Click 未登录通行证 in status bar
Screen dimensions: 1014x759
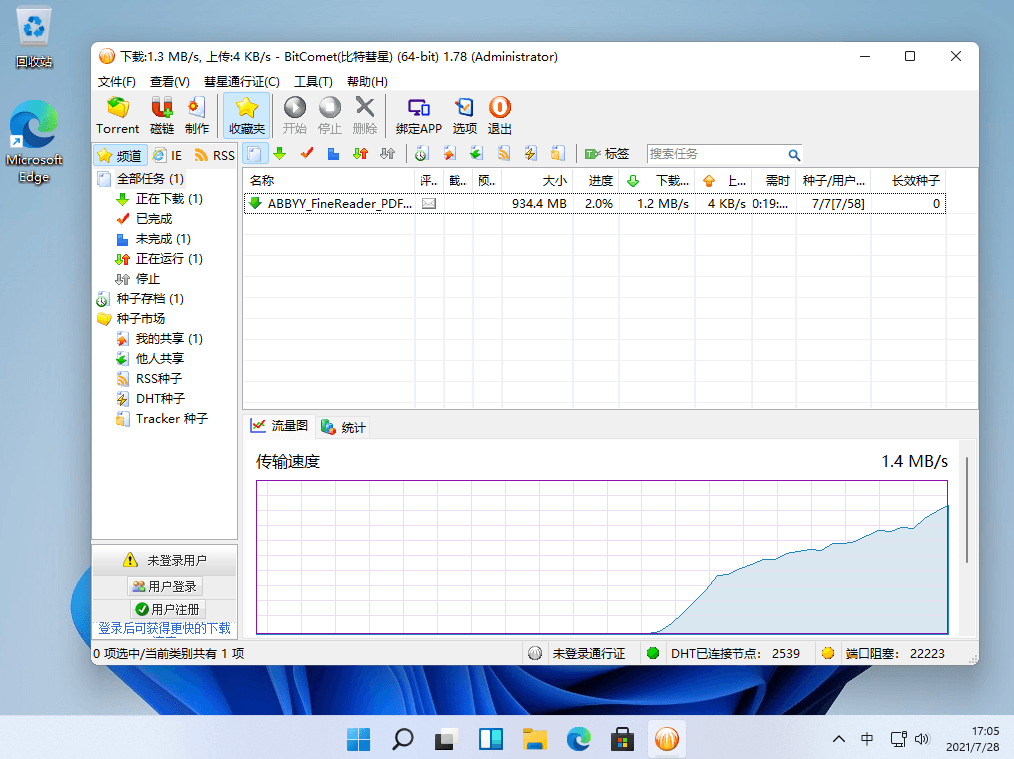pos(588,654)
